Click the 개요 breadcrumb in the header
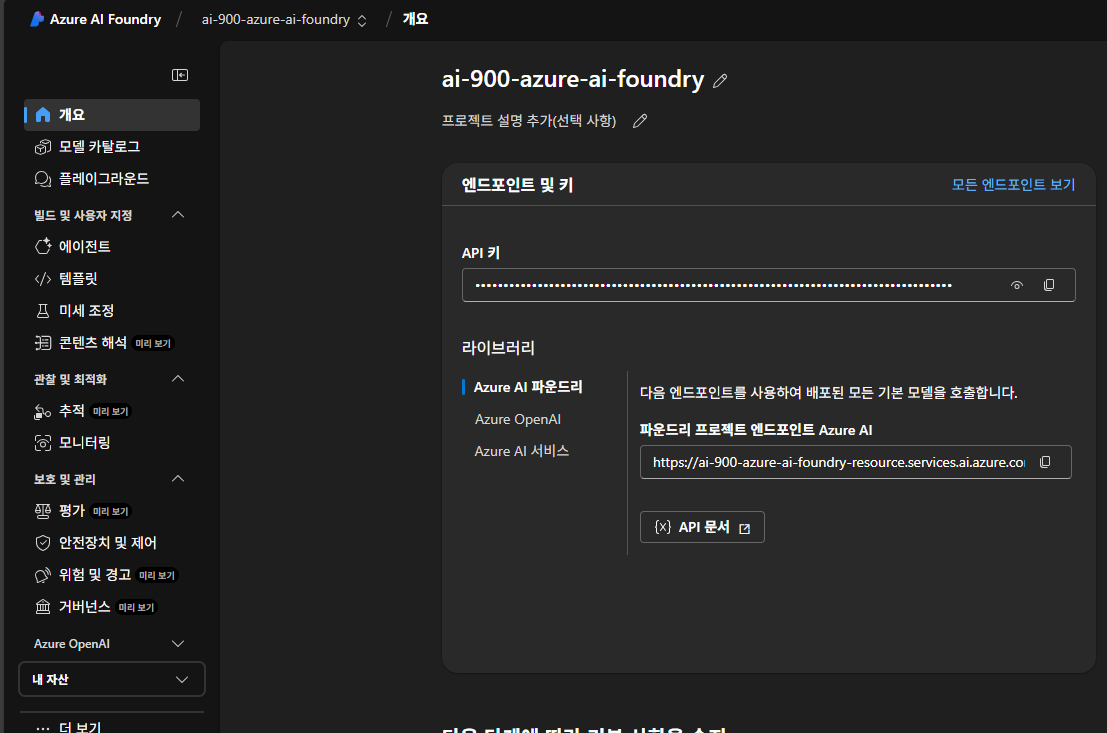This screenshot has width=1107, height=733. tap(415, 19)
